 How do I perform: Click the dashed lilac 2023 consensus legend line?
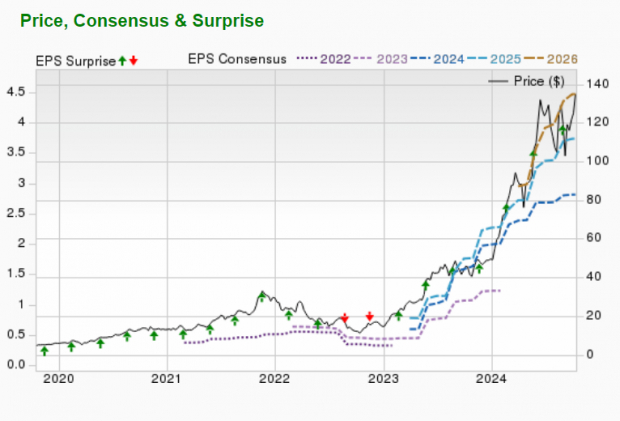click(363, 59)
